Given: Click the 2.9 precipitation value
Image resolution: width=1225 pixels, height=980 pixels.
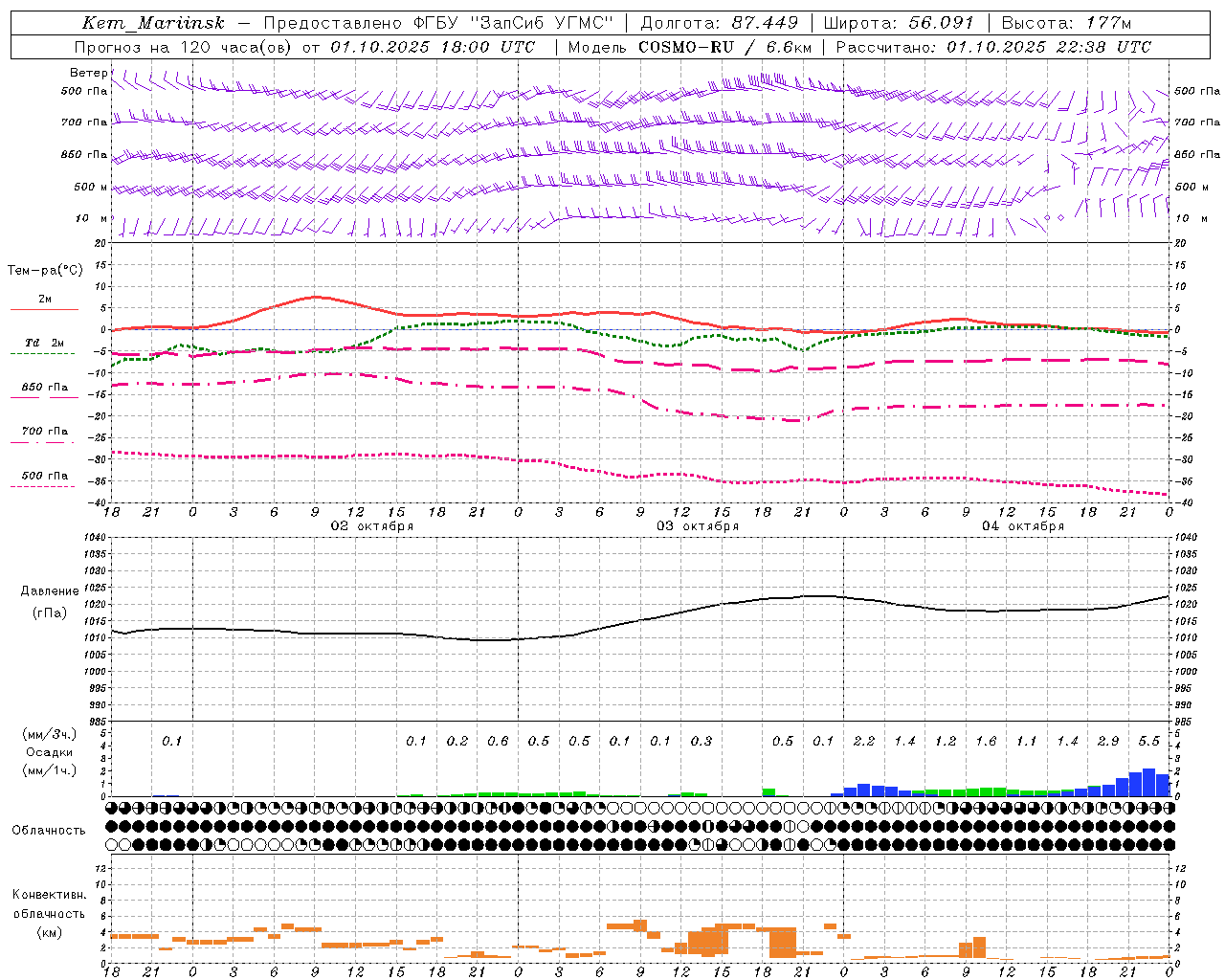Looking at the screenshot, I should click(x=1108, y=741).
